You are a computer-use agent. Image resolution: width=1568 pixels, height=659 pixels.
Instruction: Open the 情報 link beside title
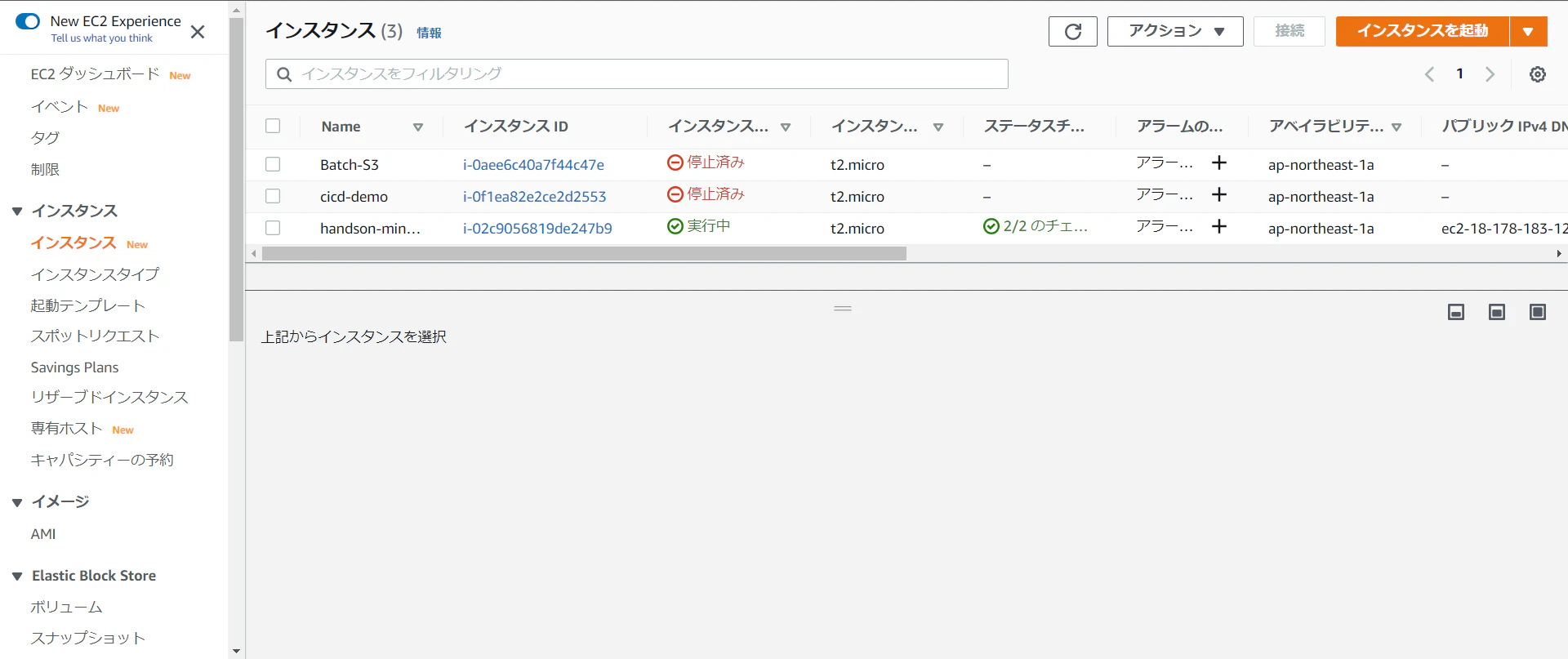pos(429,33)
